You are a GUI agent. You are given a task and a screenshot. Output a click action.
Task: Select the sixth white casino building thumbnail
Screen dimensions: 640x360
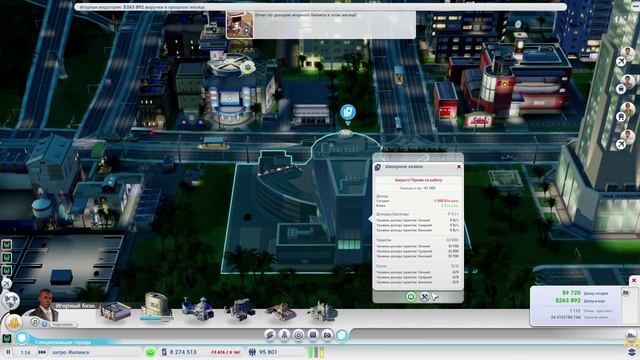tap(322, 311)
